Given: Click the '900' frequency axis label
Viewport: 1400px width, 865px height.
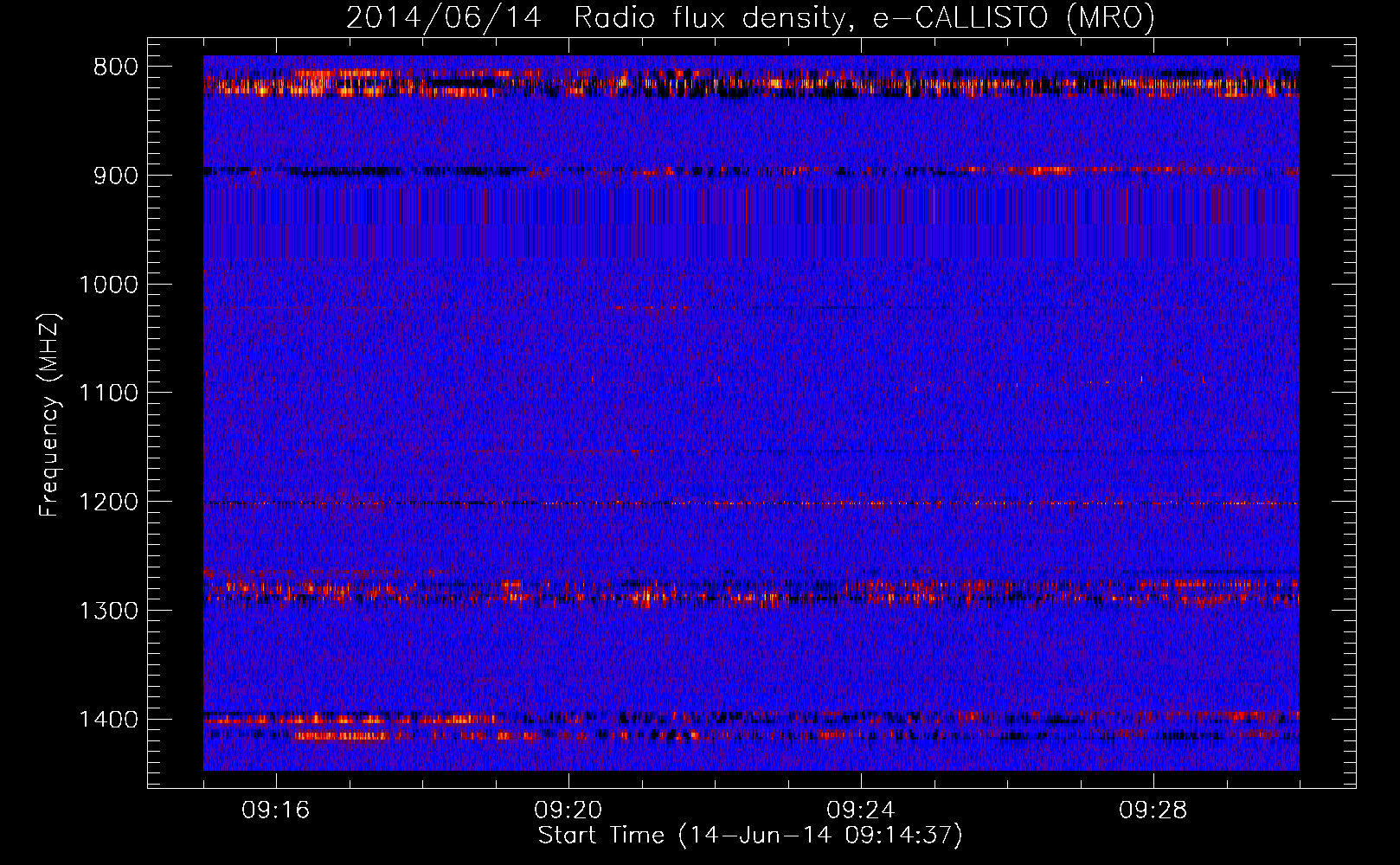Looking at the screenshot, I should (116, 176).
